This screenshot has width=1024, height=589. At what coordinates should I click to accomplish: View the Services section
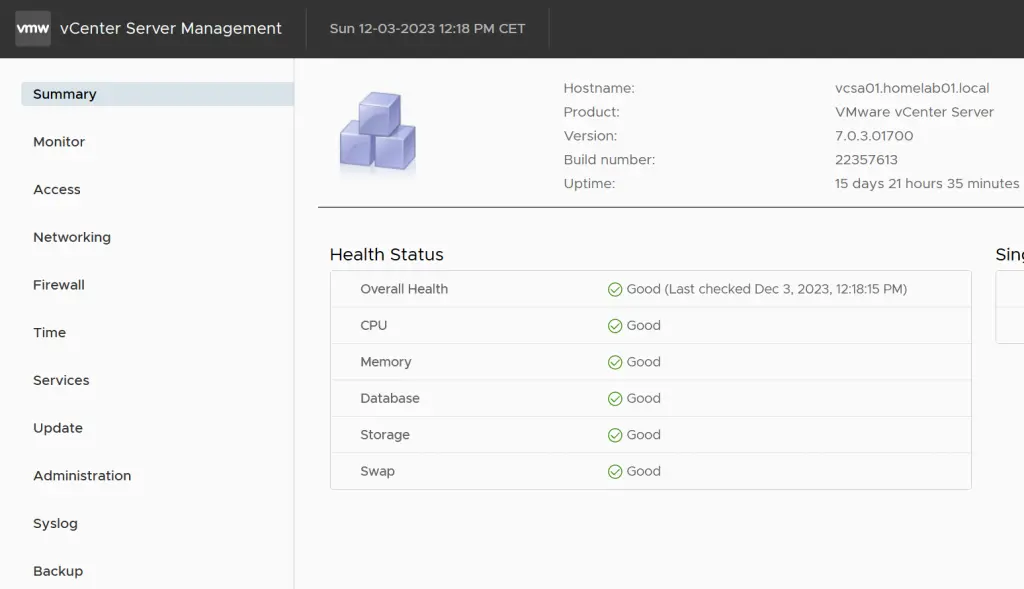click(61, 380)
